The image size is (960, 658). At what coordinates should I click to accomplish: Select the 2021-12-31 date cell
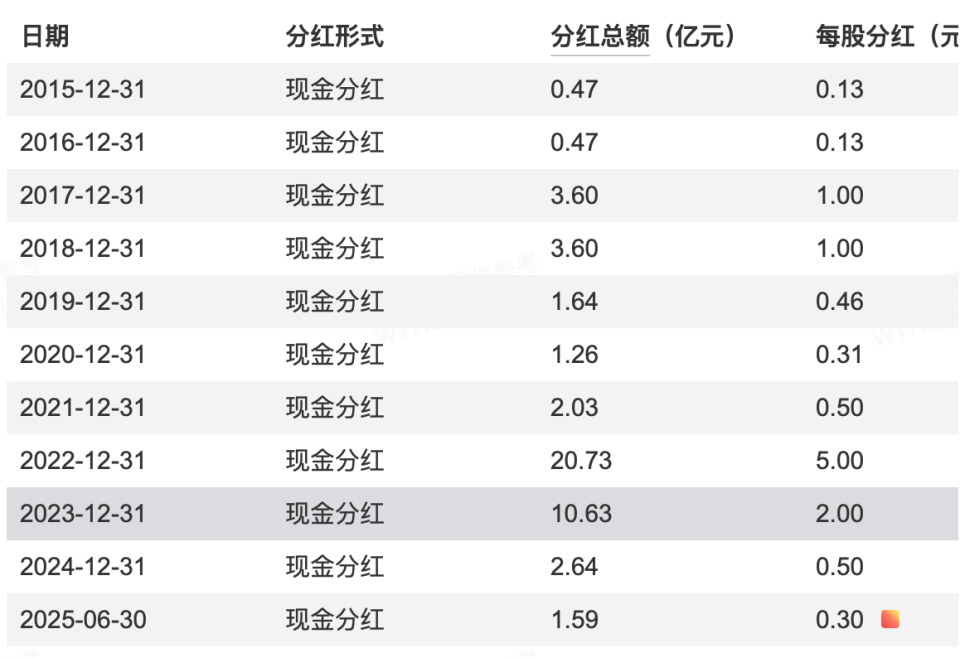tap(83, 407)
